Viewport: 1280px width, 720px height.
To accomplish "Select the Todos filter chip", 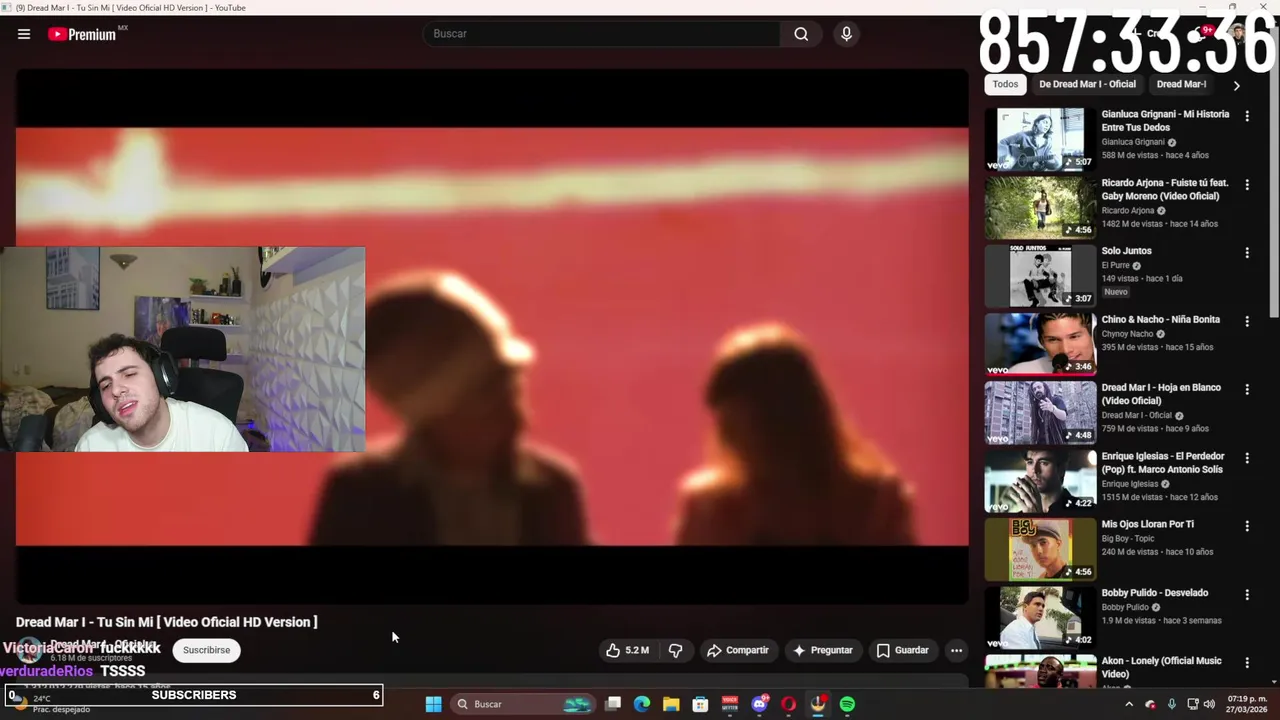I will [1005, 84].
